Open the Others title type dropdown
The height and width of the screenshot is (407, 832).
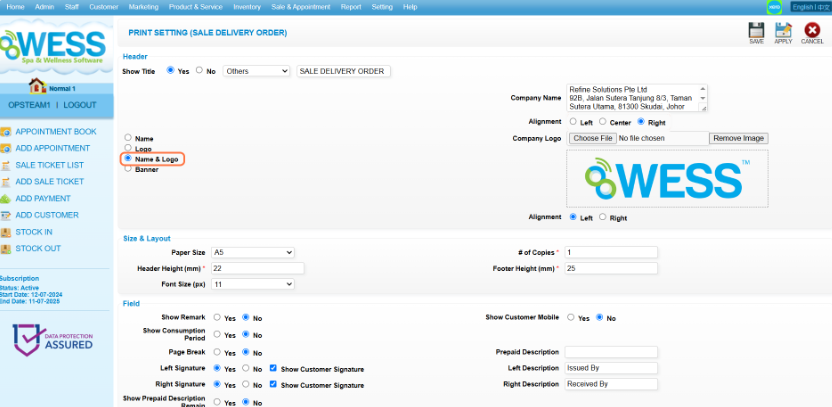point(256,71)
